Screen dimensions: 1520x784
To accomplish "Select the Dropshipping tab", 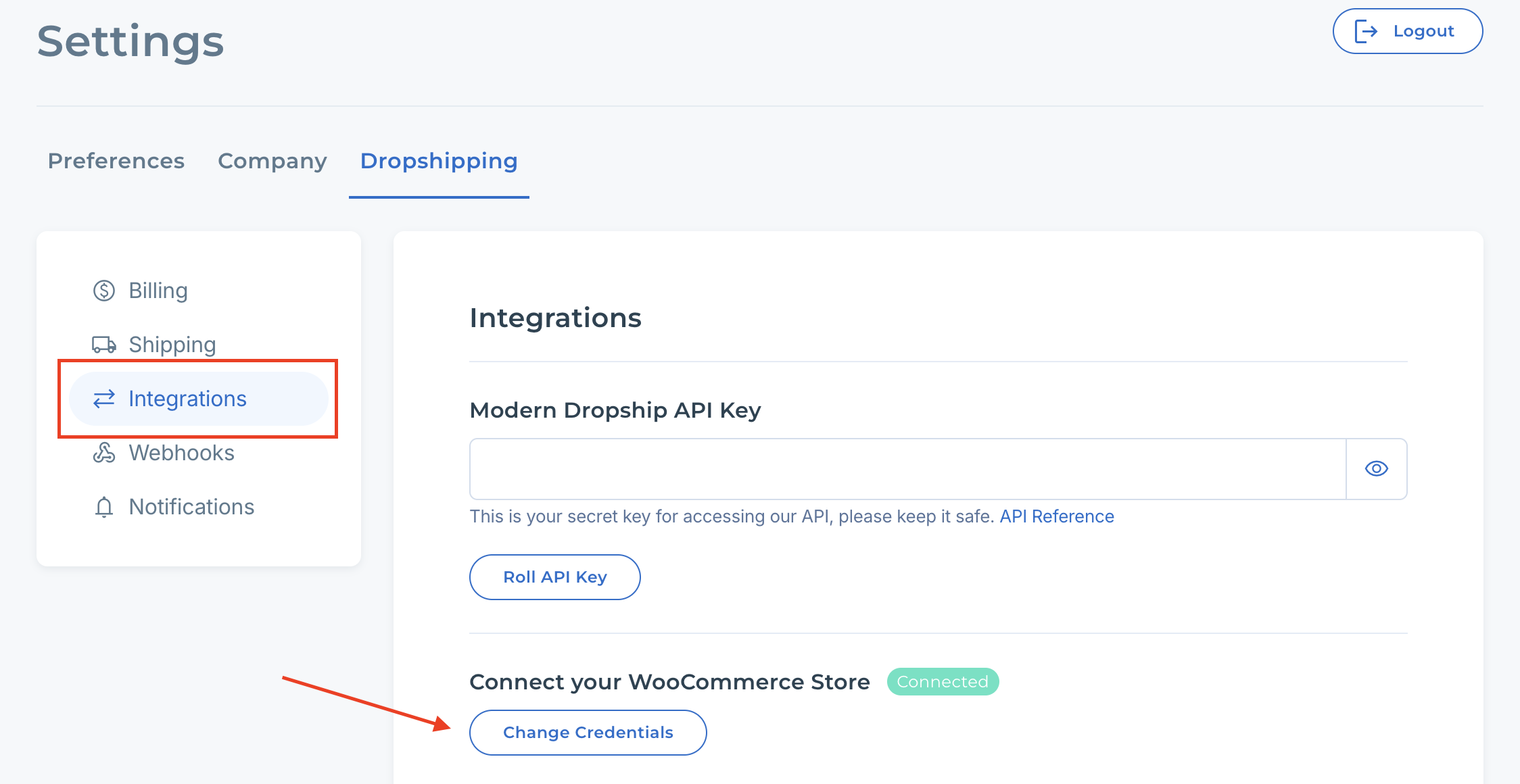I will (439, 161).
